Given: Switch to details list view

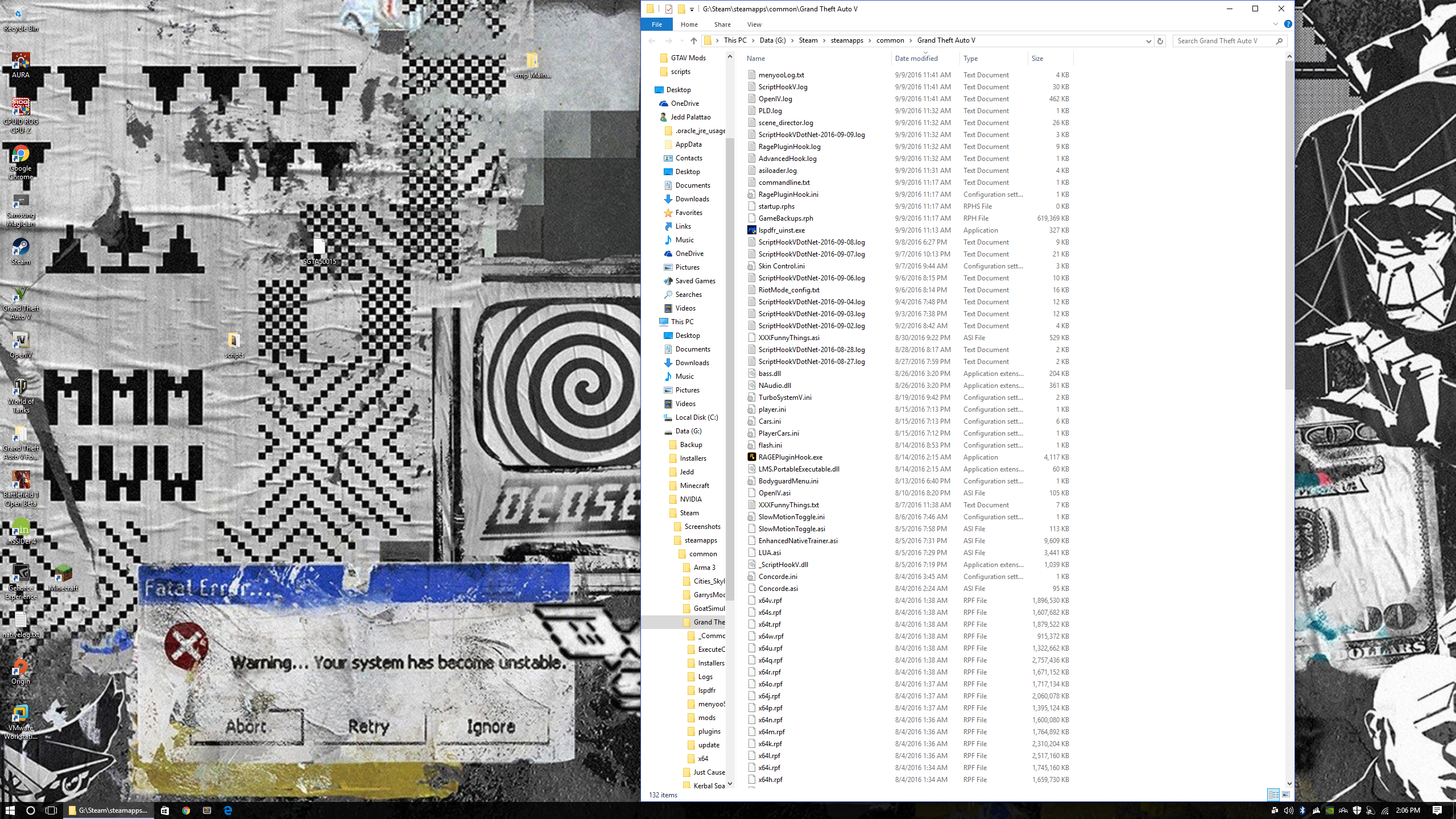Looking at the screenshot, I should pyautogui.click(x=1273, y=795).
